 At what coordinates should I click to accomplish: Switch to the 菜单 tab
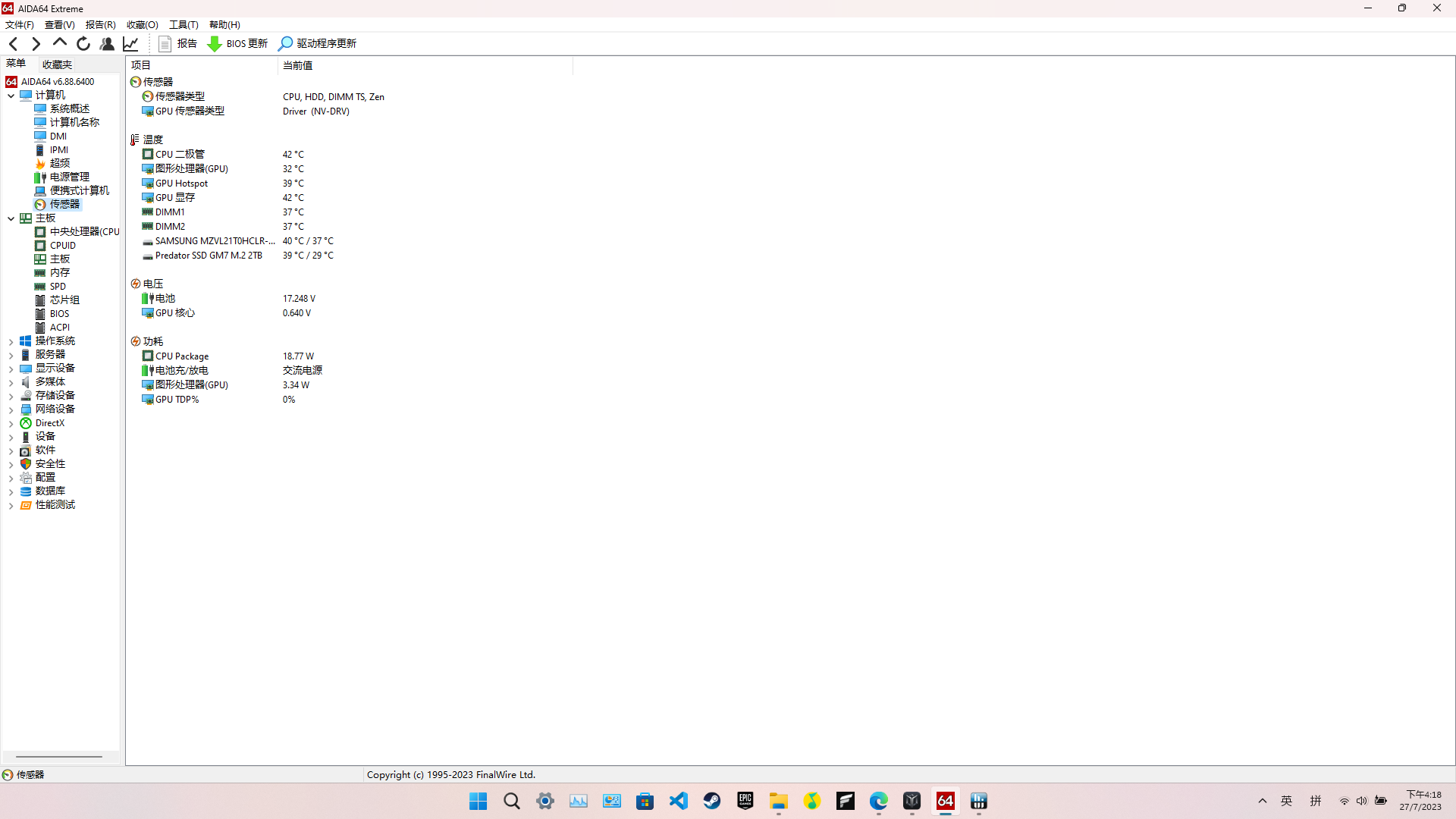16,64
